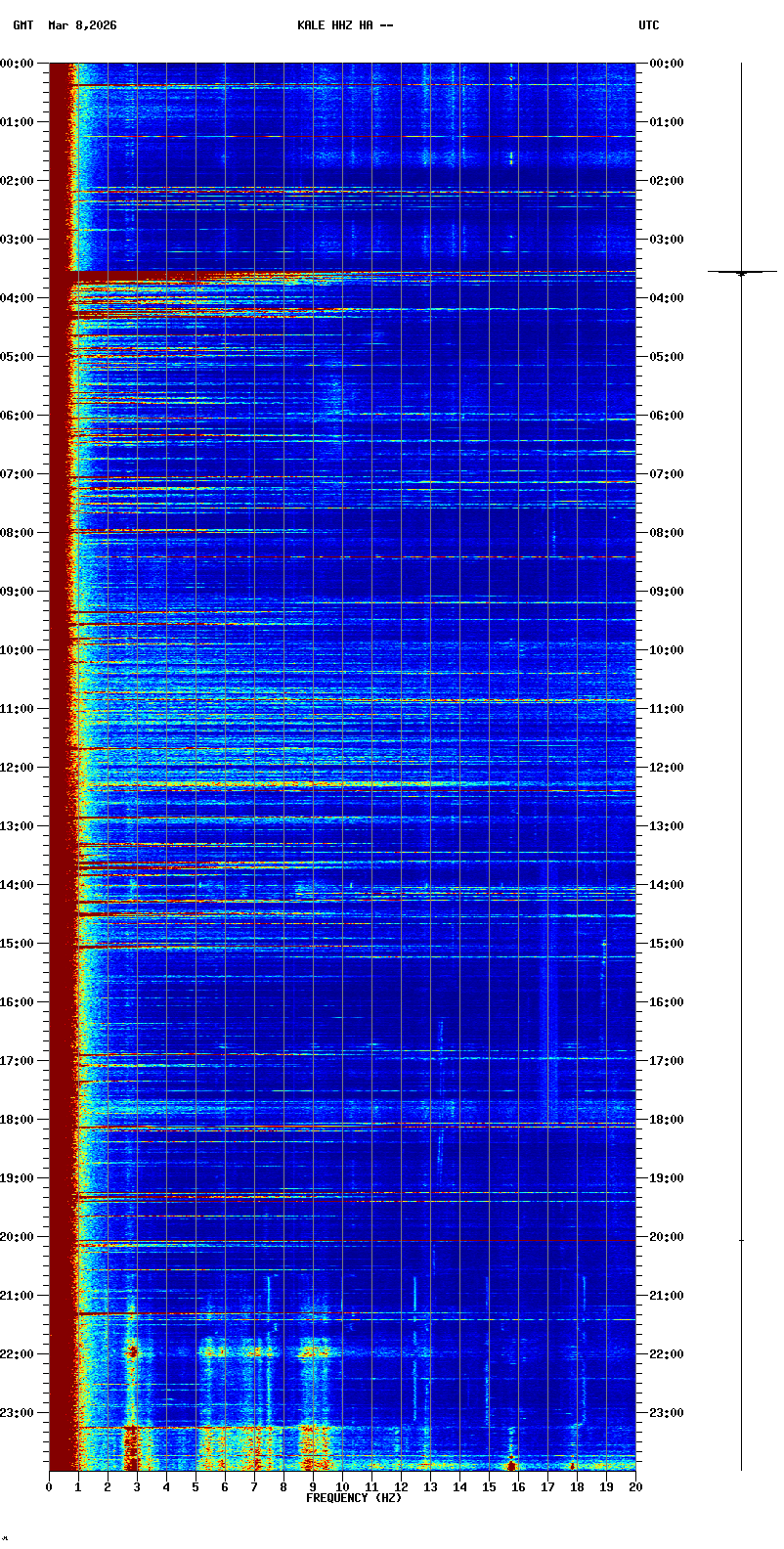Click the 20 tick on frequency axis
The height and width of the screenshot is (1549, 784).
635,1486
